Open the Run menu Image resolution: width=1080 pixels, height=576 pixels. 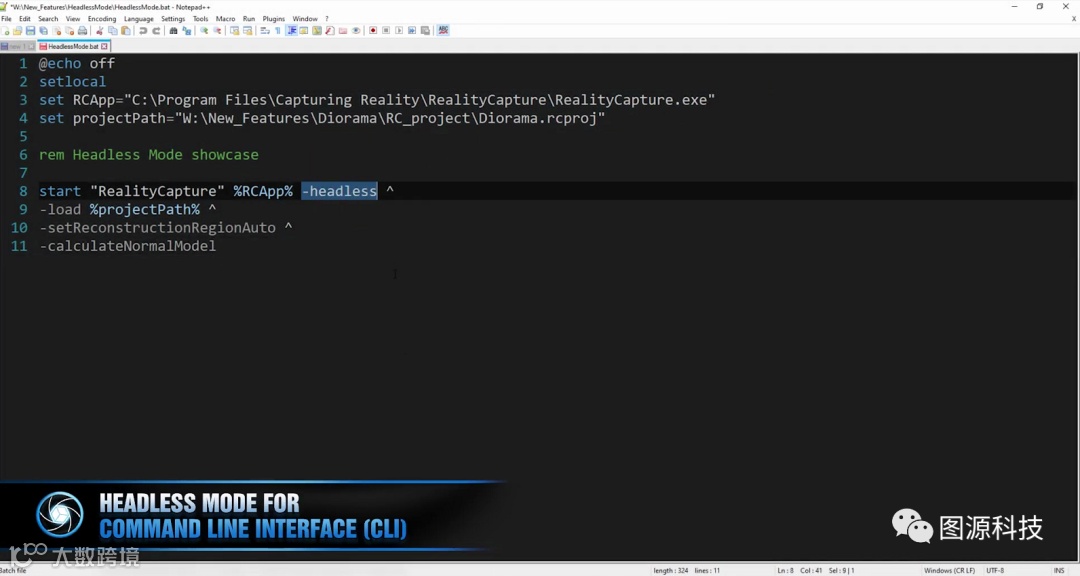click(x=249, y=19)
